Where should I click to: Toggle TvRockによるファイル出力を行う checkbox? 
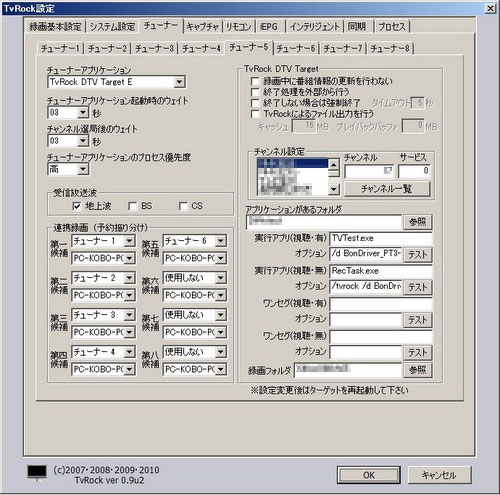[255, 114]
